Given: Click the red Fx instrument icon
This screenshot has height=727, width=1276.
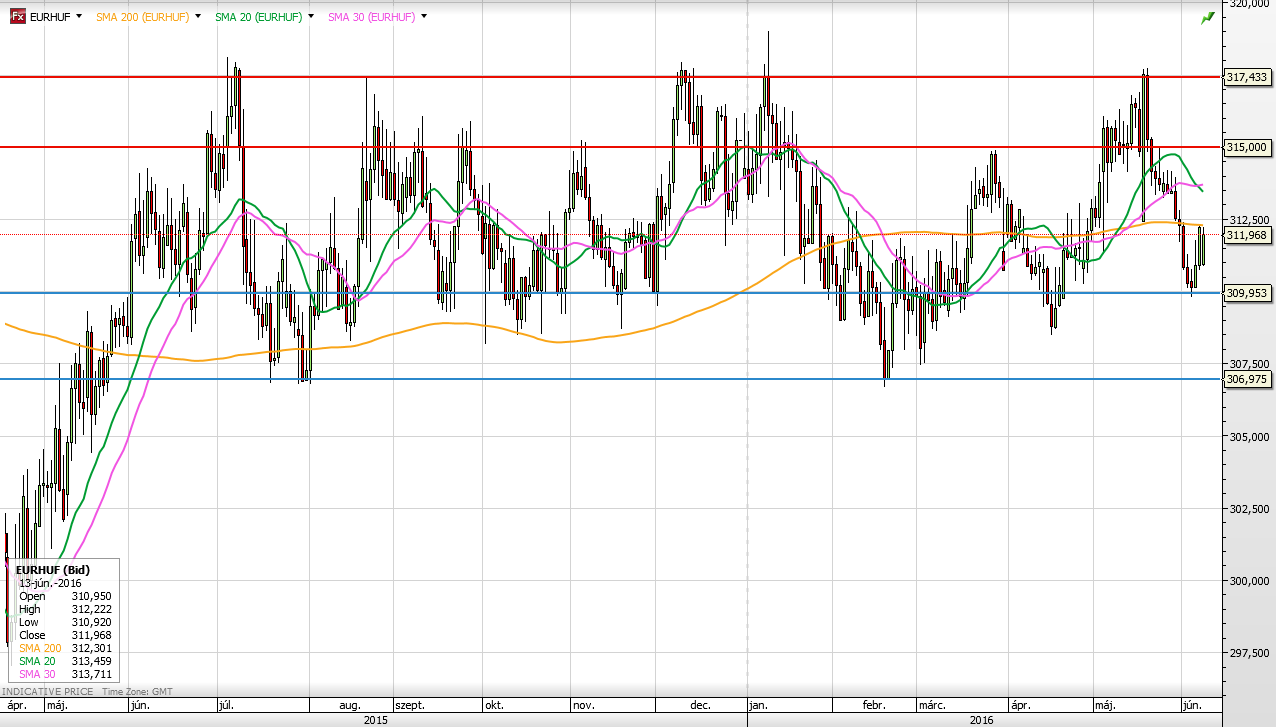Looking at the screenshot, I should tap(18, 17).
